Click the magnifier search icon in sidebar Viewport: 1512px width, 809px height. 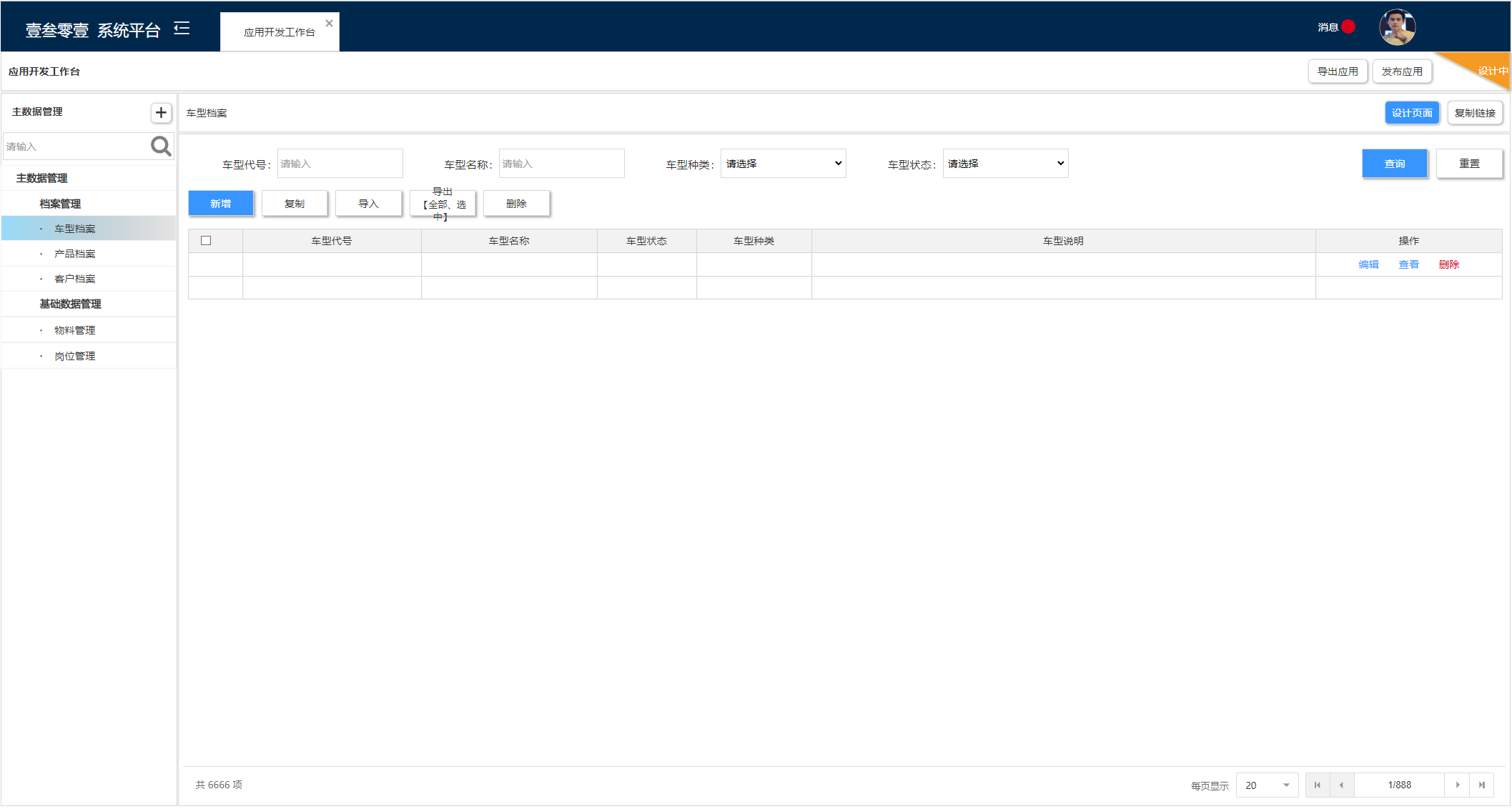(x=161, y=146)
